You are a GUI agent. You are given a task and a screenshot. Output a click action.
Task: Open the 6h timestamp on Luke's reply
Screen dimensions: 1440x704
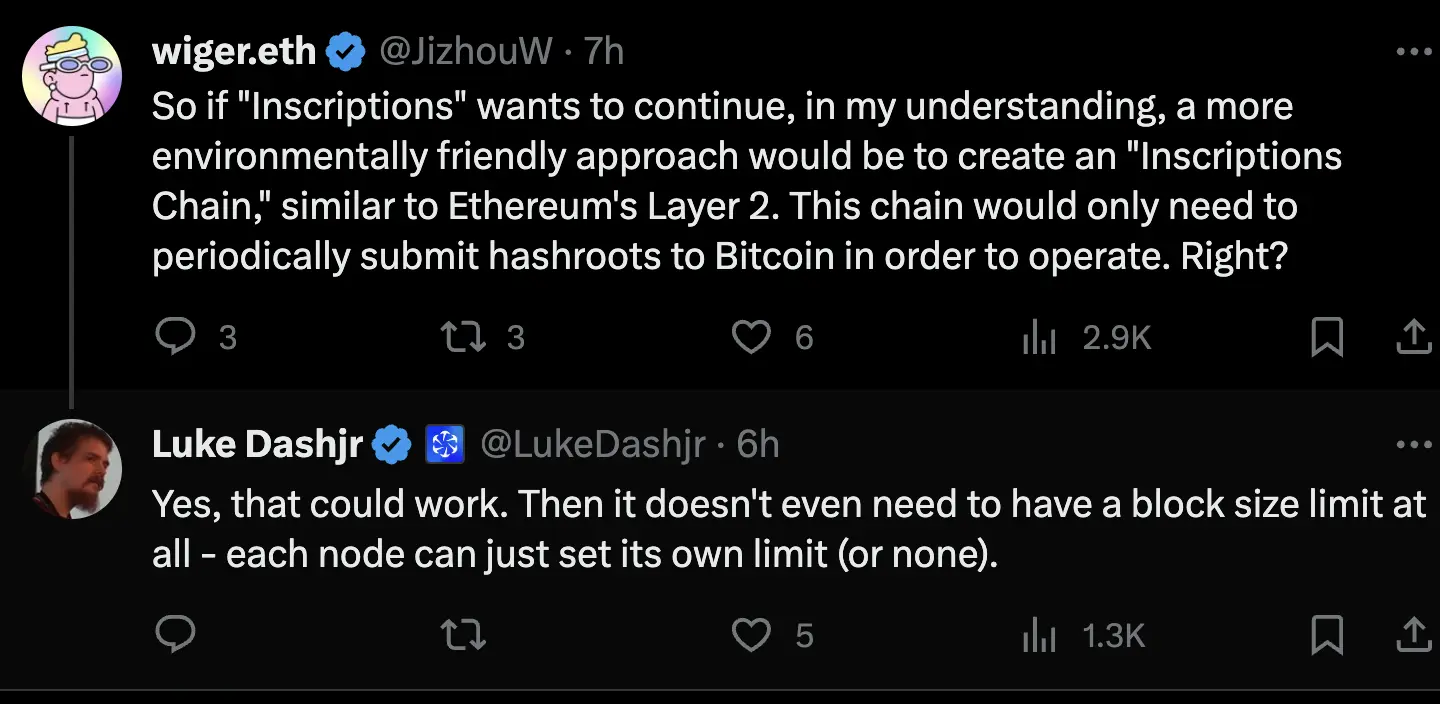(x=758, y=445)
